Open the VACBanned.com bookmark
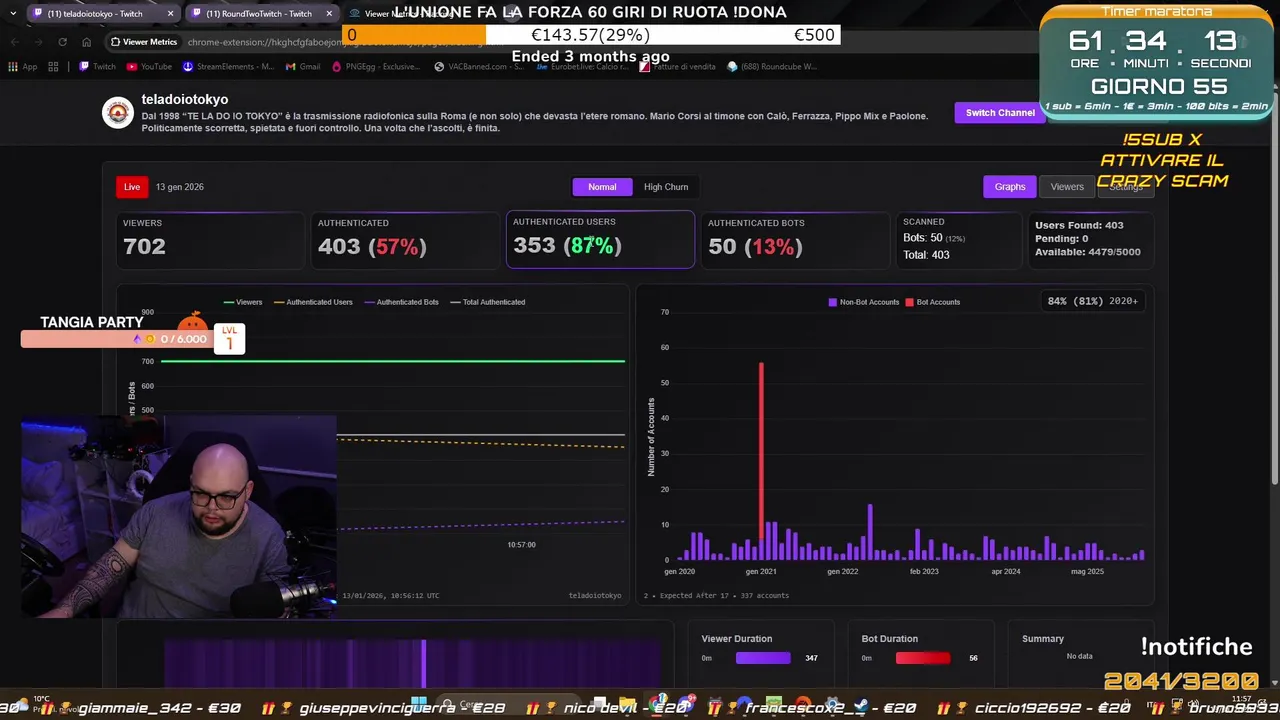 point(478,67)
